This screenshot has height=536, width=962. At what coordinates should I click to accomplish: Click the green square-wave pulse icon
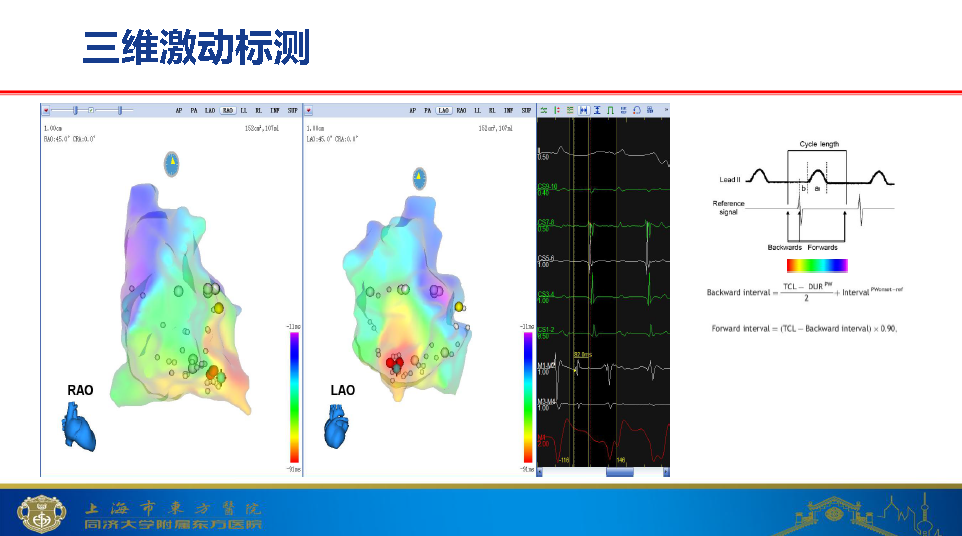click(610, 109)
